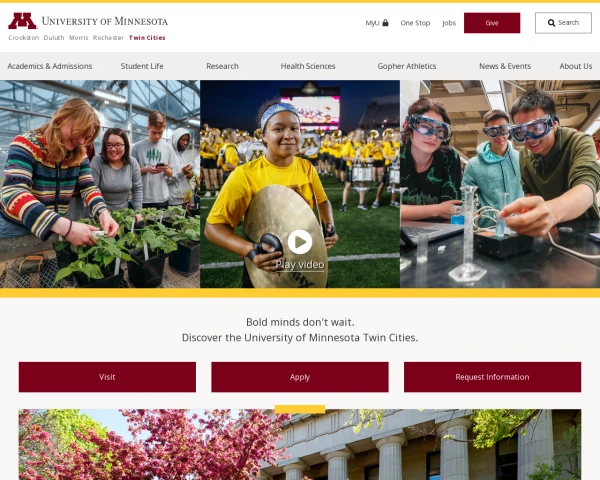
Task: Click the Request Information button
Action: 492,377
